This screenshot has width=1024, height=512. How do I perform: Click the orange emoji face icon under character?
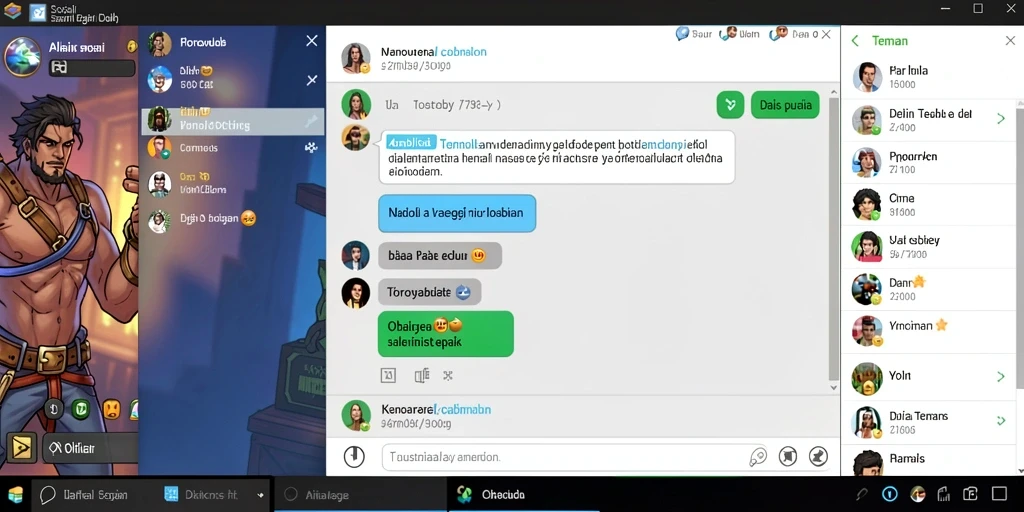click(x=112, y=409)
